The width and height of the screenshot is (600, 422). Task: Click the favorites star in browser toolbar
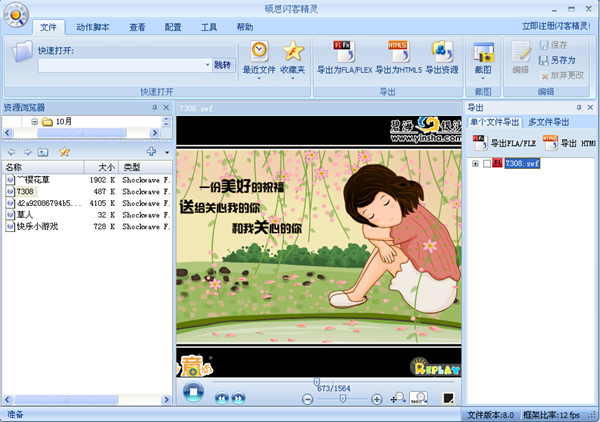coord(64,152)
